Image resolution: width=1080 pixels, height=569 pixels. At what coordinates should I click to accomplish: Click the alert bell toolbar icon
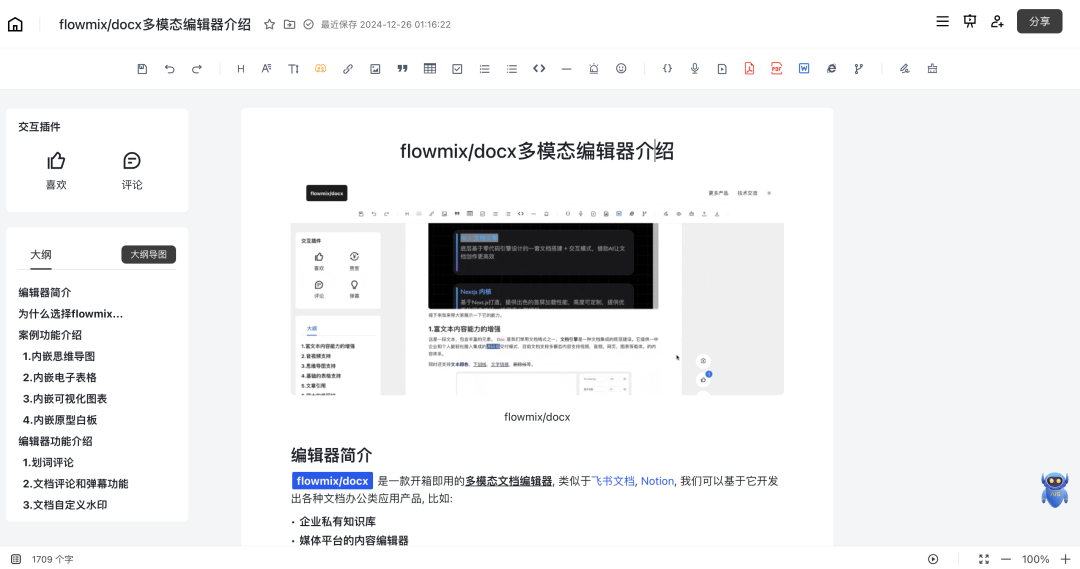pyautogui.click(x=594, y=69)
